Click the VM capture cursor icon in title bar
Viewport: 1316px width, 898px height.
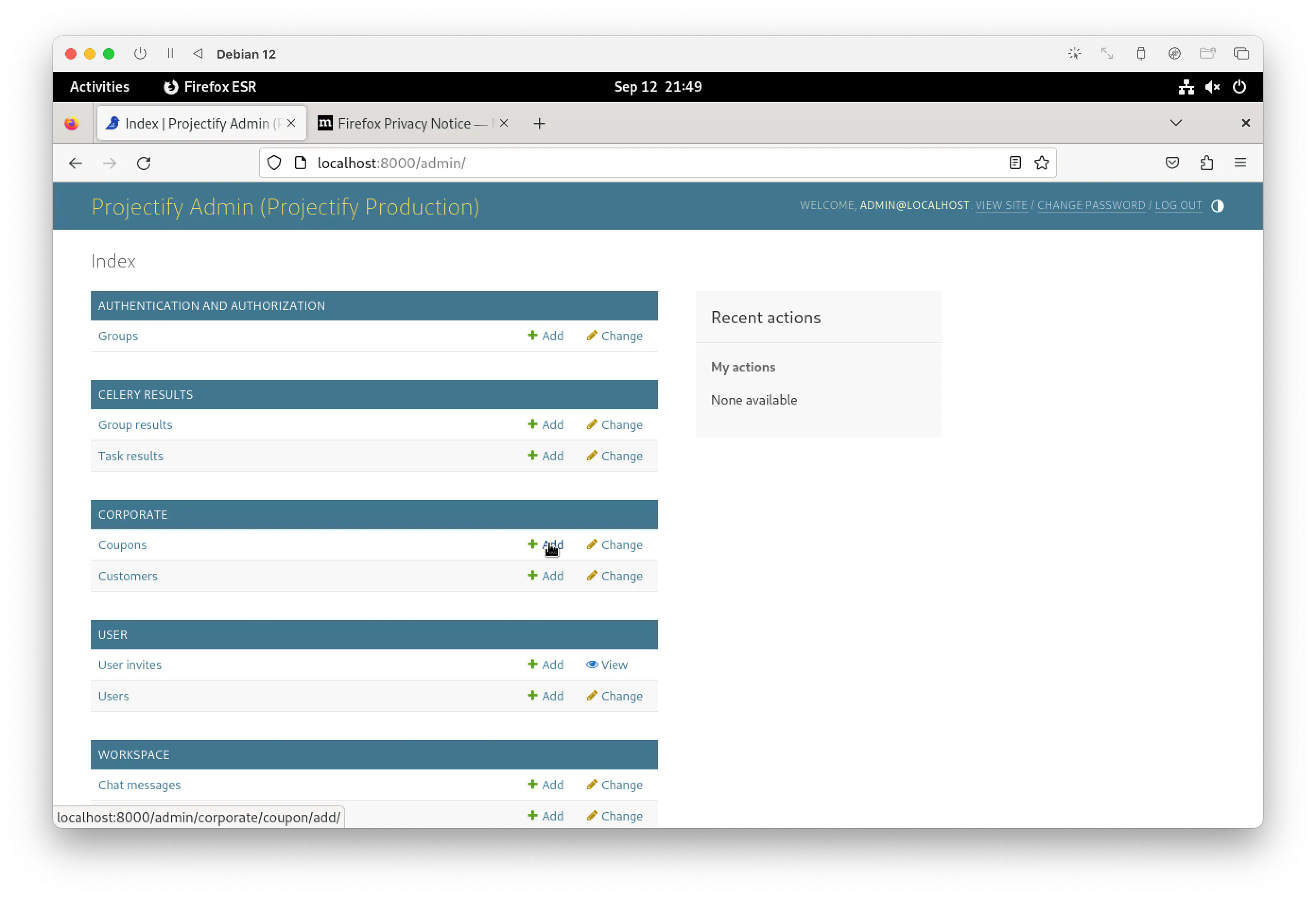point(1074,54)
